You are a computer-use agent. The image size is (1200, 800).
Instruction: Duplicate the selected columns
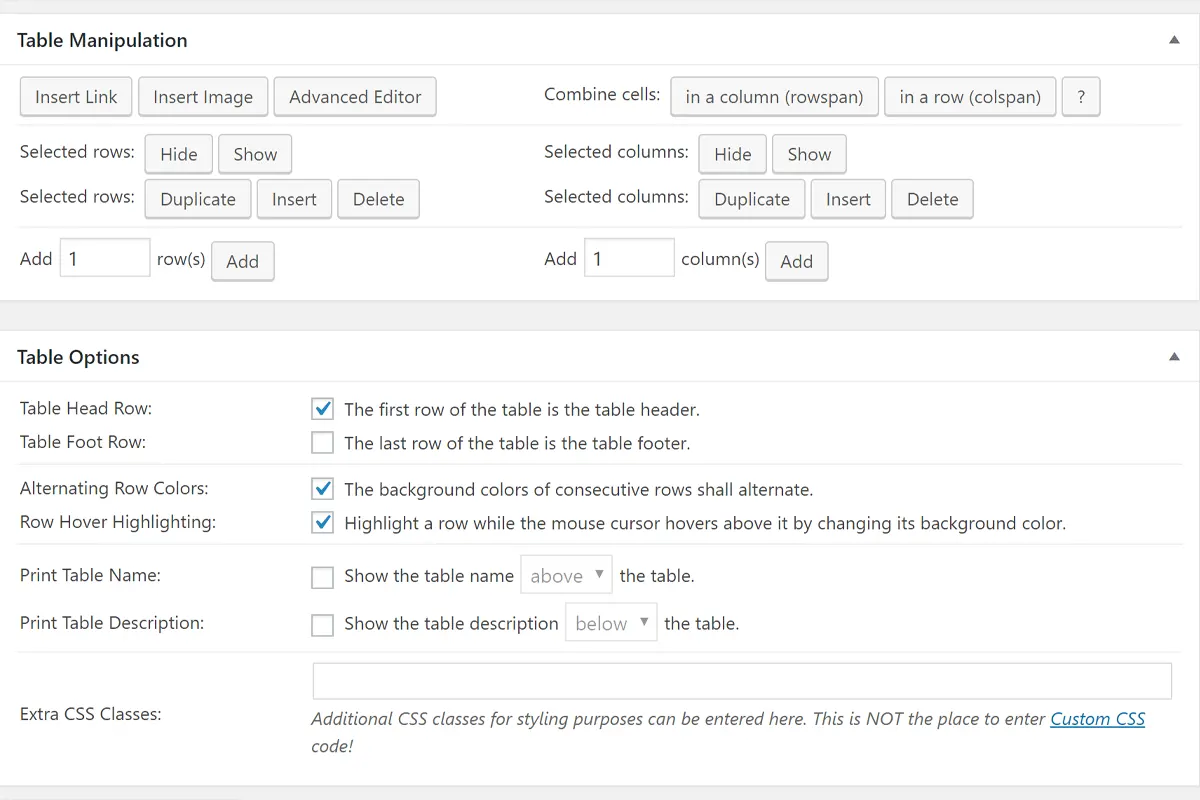coord(752,199)
